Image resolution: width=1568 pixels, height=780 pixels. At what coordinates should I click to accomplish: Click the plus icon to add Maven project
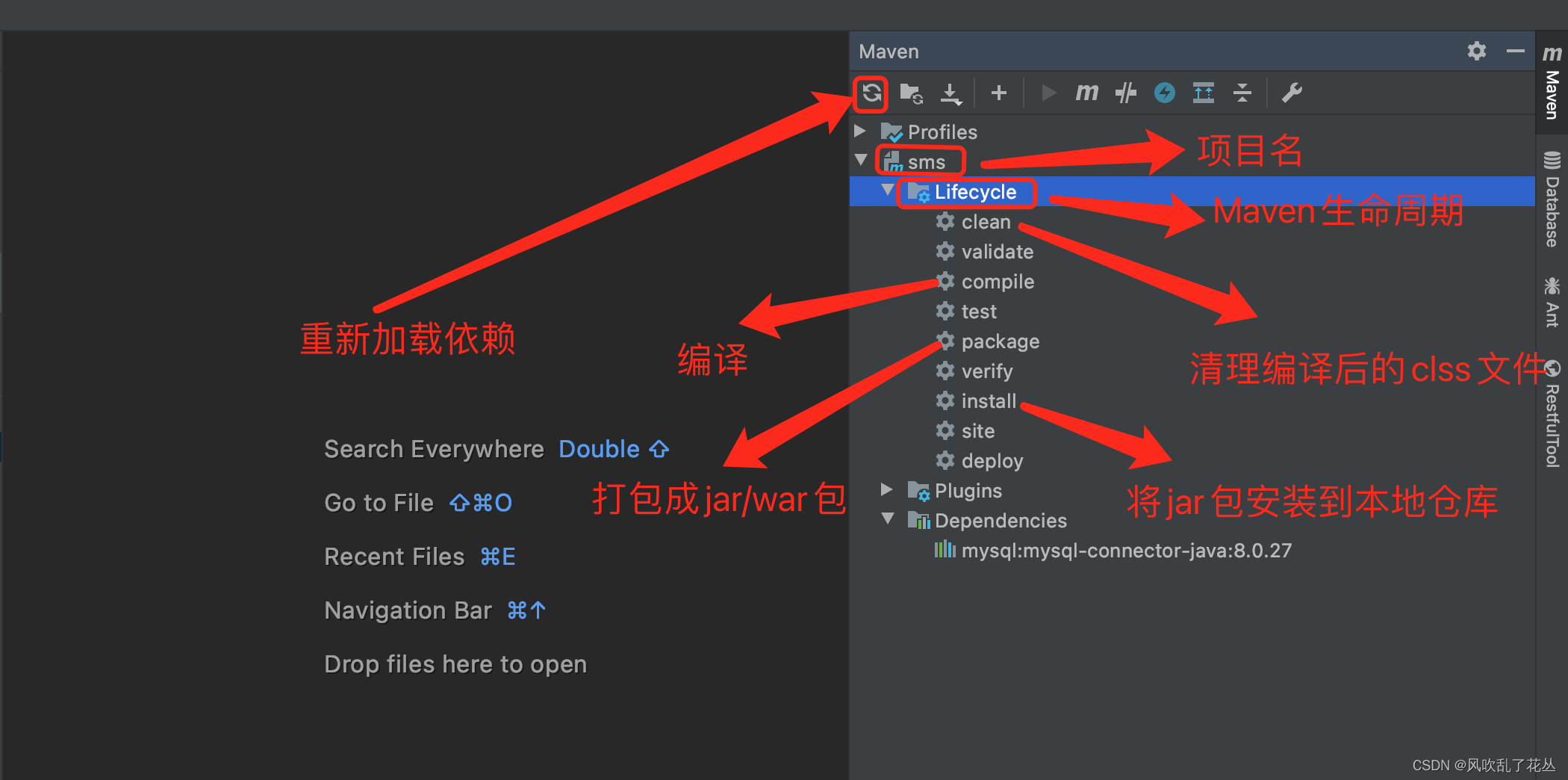coord(998,93)
